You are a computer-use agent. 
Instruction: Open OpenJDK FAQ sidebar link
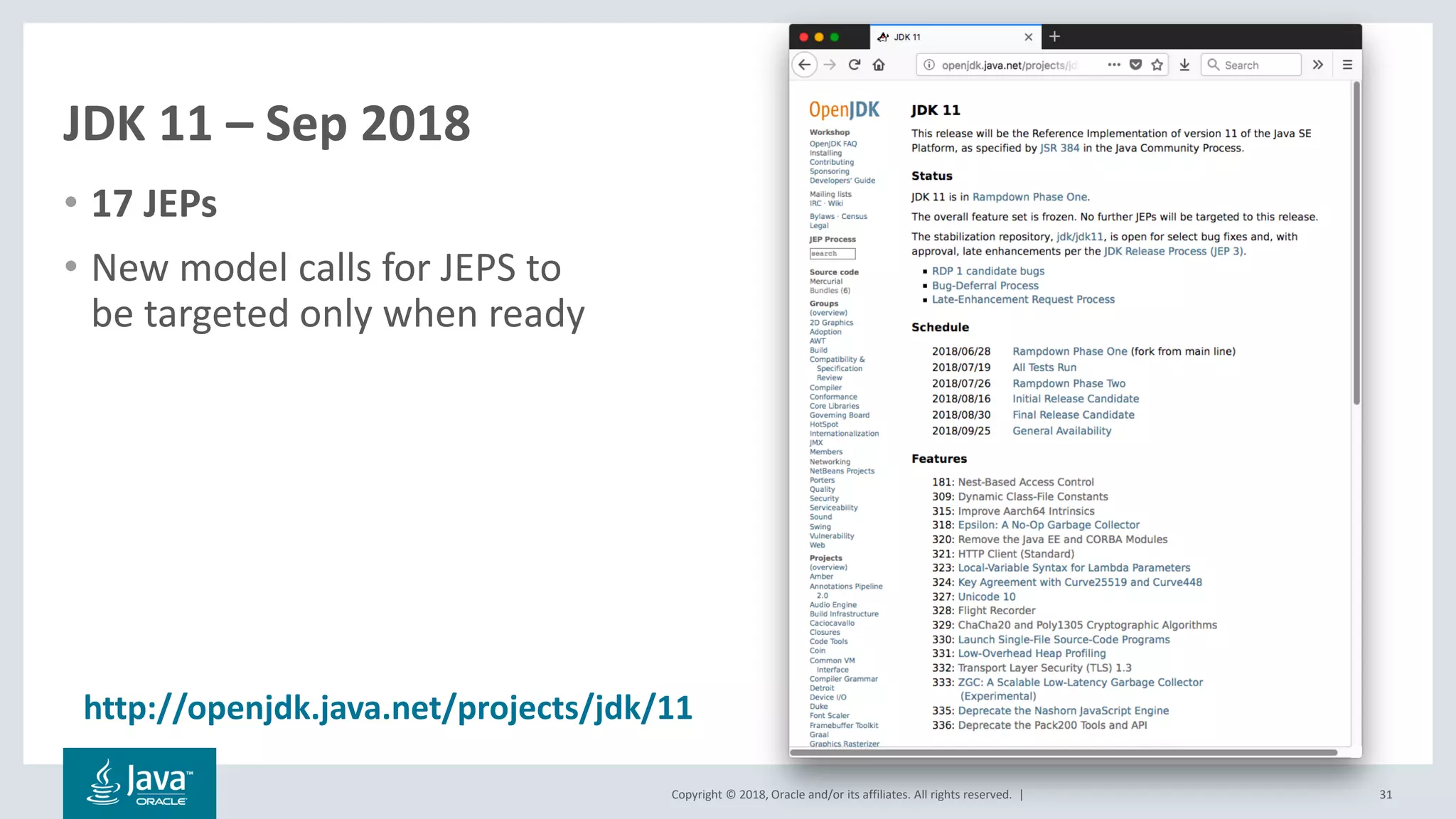833,144
